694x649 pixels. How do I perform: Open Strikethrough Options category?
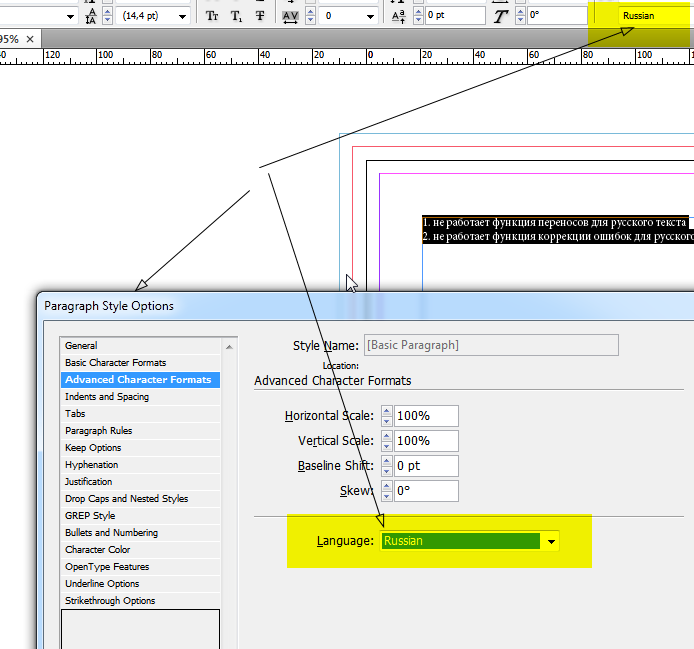tap(140, 601)
